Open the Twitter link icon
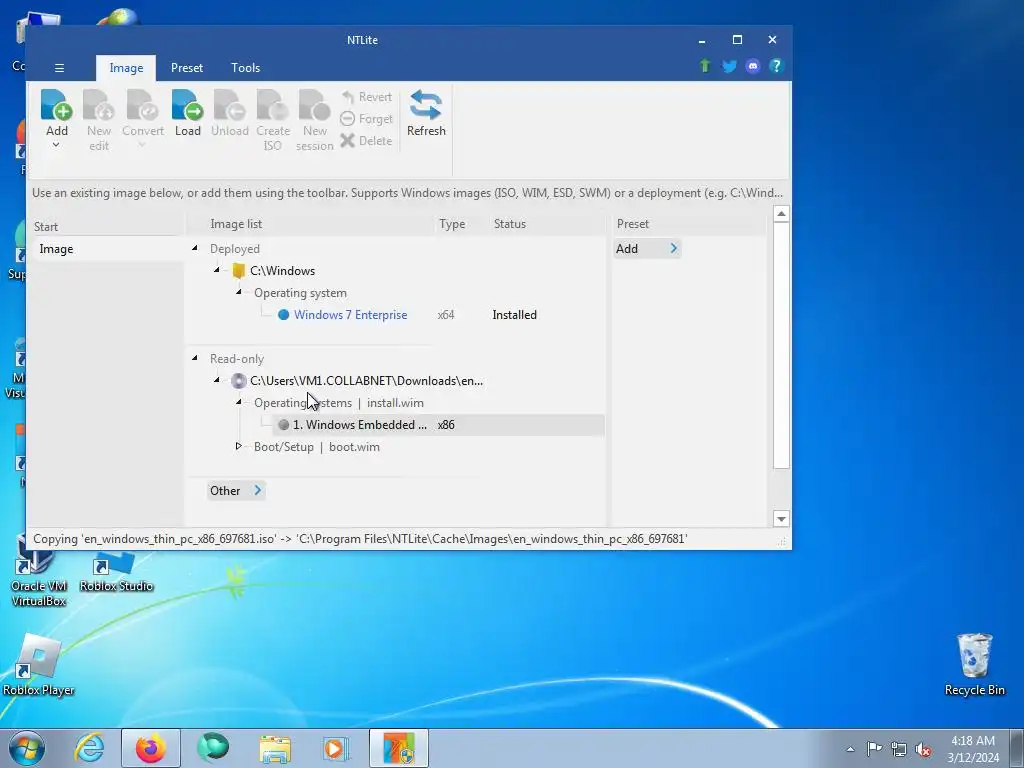1024x768 pixels. click(x=729, y=66)
